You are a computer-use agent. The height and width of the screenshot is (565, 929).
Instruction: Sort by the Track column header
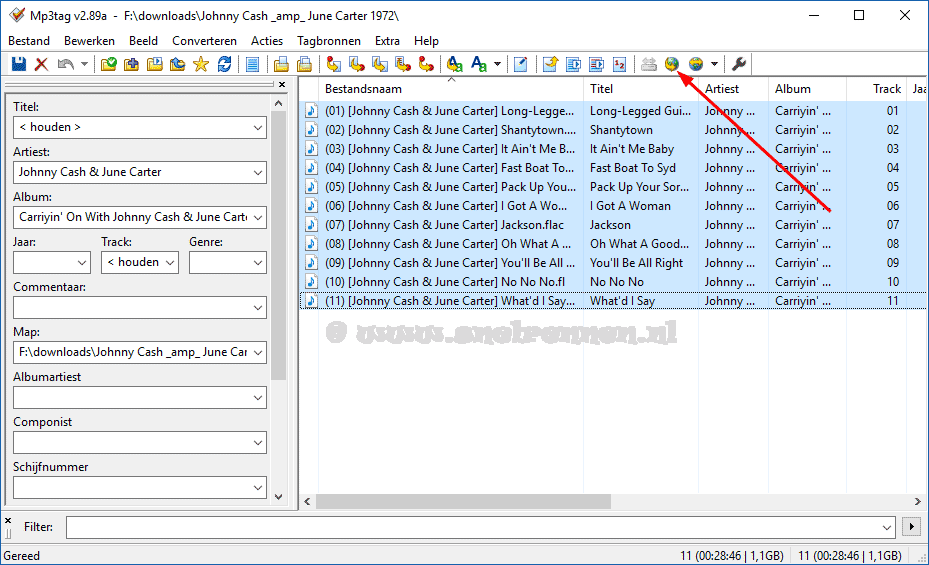pos(876,89)
